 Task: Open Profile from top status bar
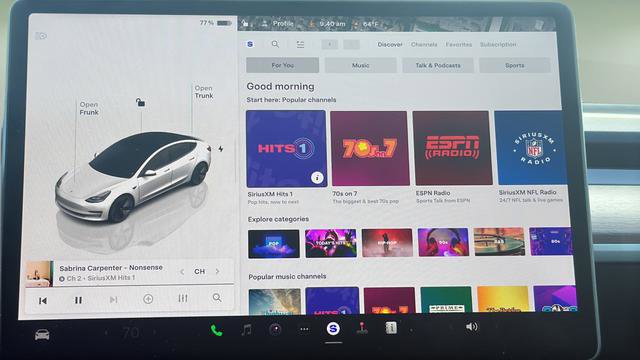pyautogui.click(x=278, y=24)
